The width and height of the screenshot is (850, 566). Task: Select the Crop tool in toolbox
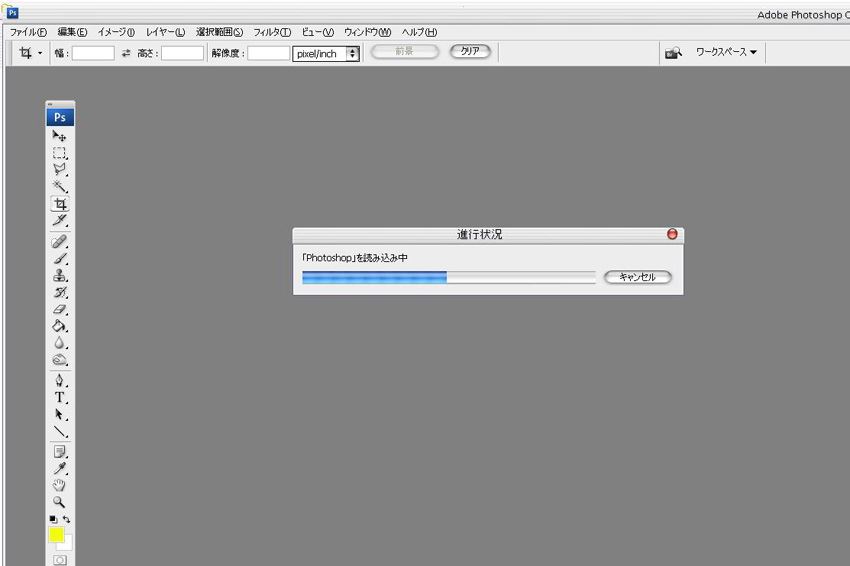[60, 204]
